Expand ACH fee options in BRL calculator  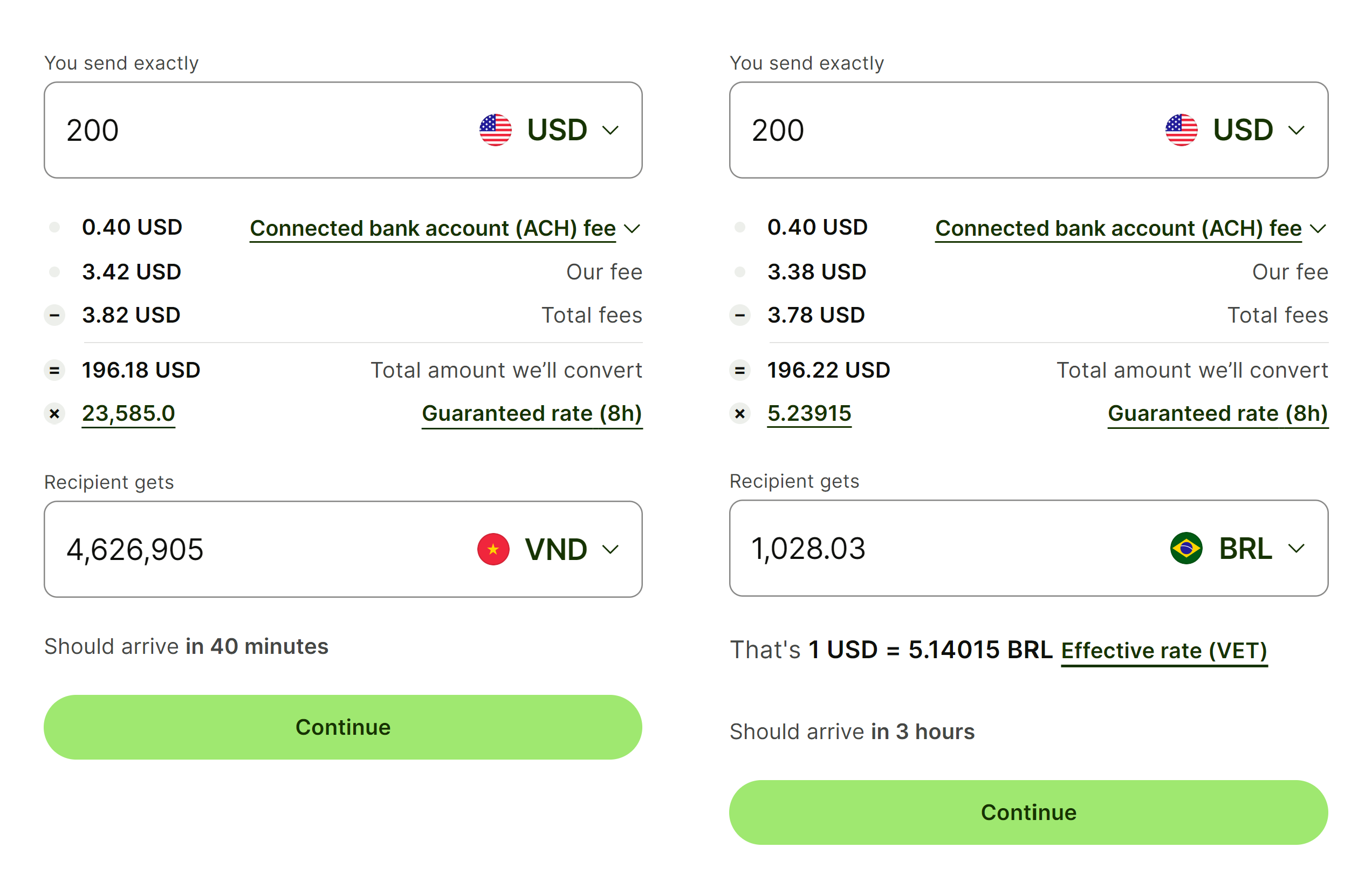pos(1318,229)
